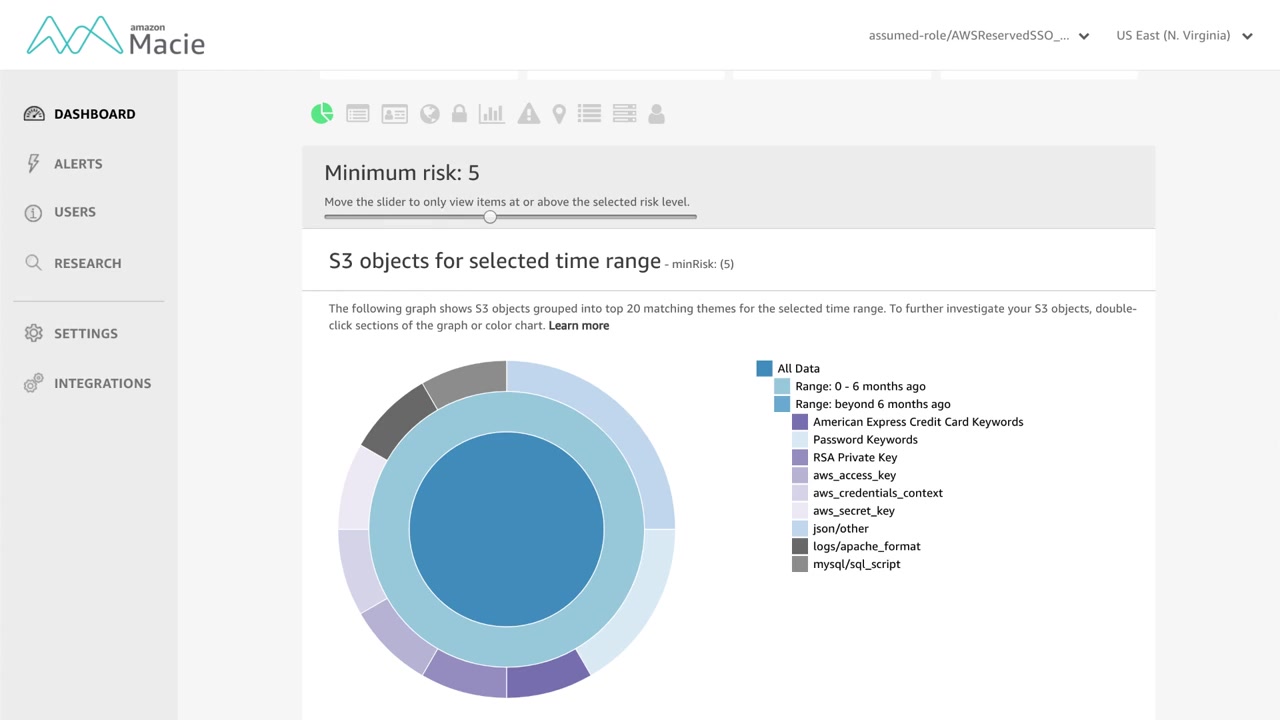Open the user silhouette icon in toolbar
1280x720 pixels.
pyautogui.click(x=657, y=114)
